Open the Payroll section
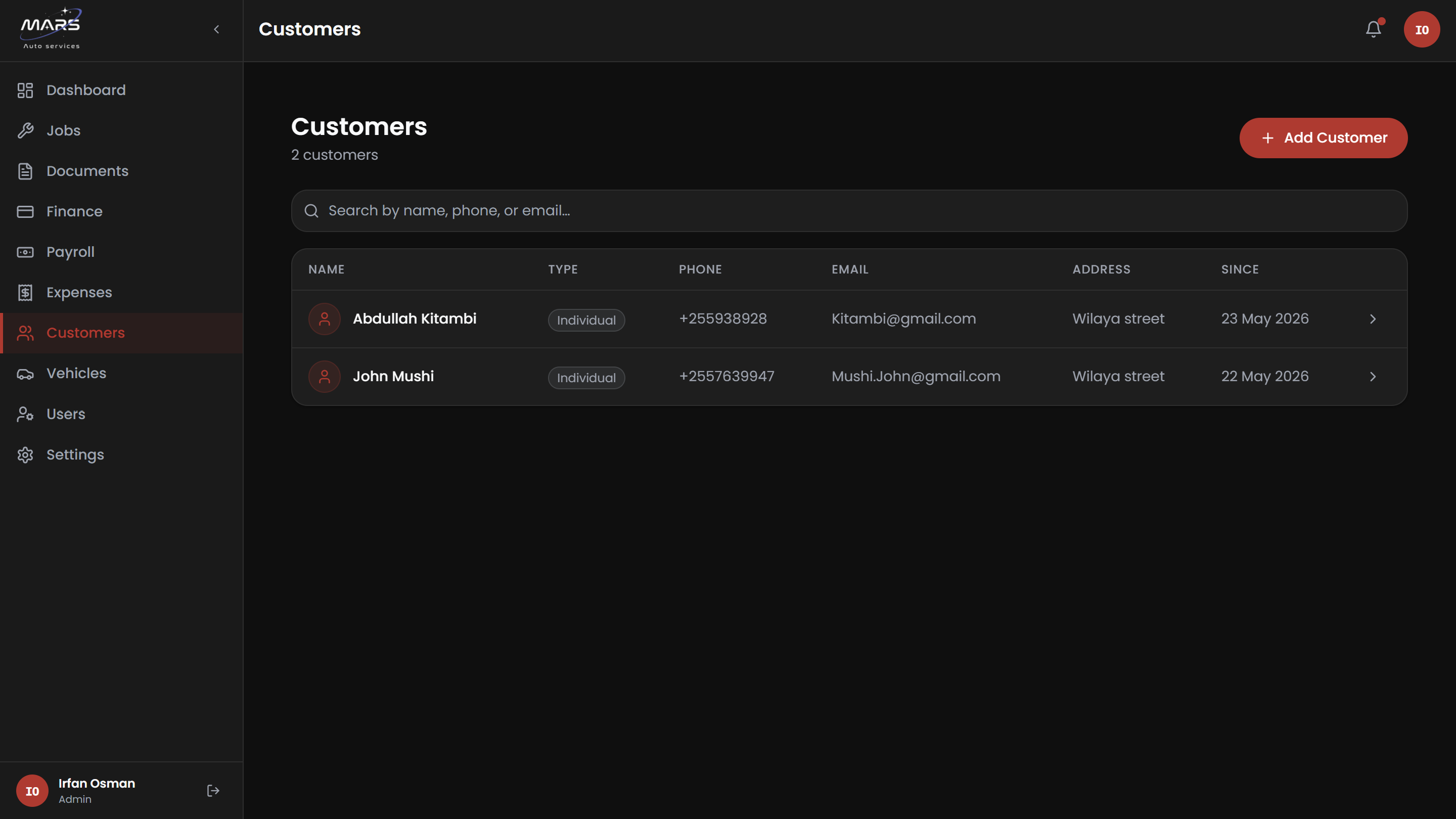The width and height of the screenshot is (1456, 819). (121, 252)
